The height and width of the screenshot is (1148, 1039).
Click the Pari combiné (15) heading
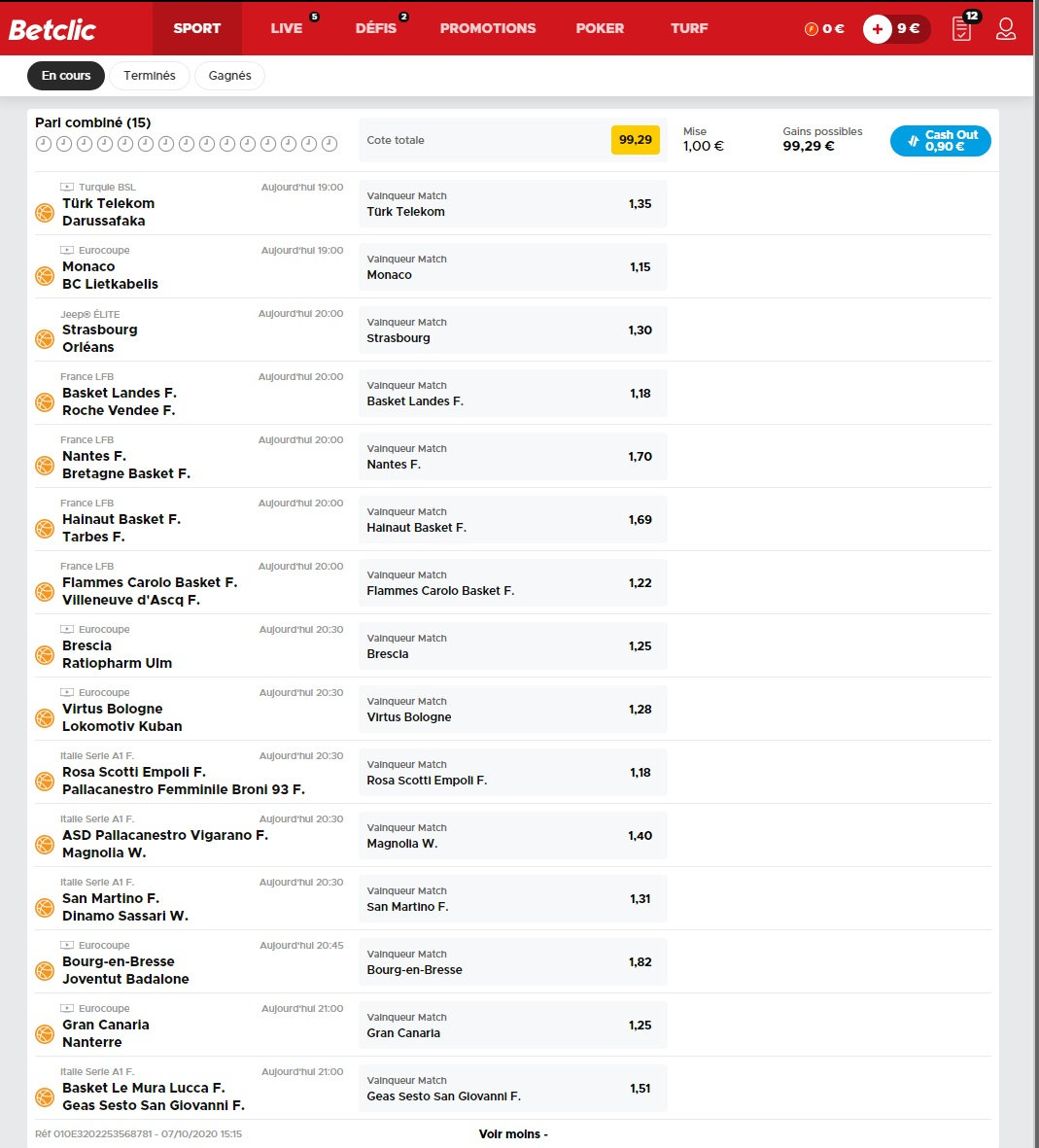click(x=93, y=122)
